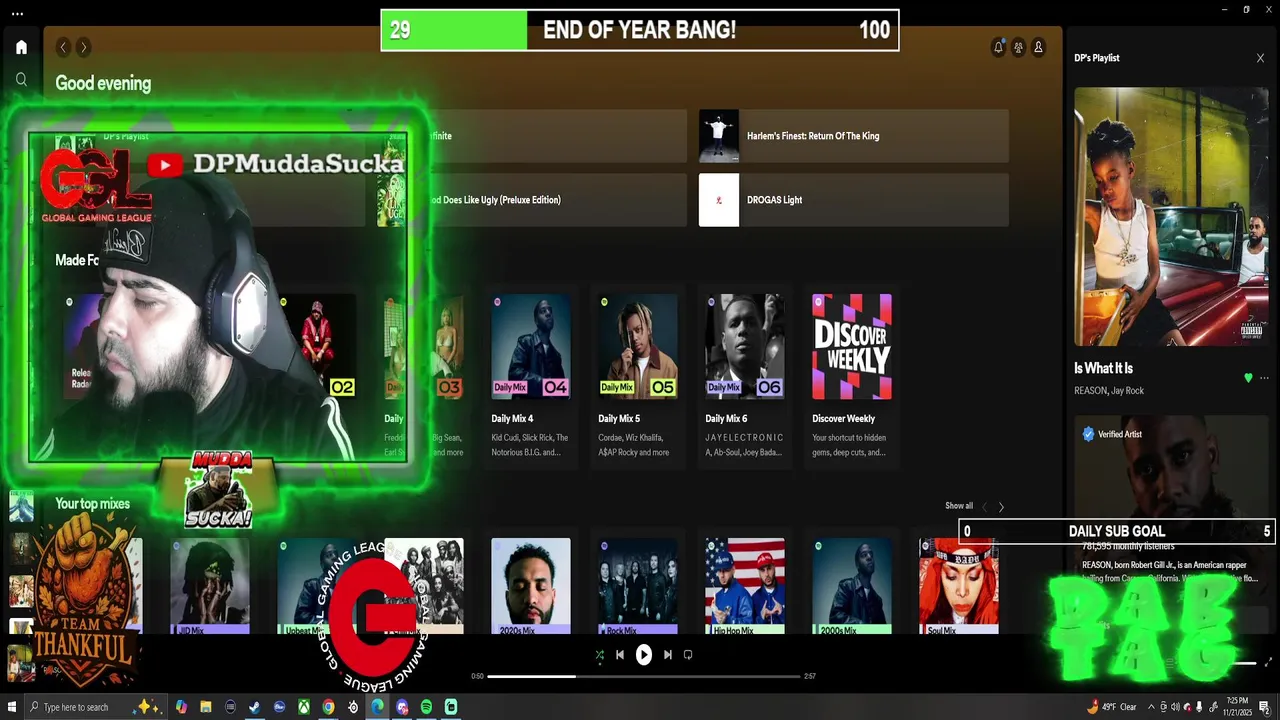Open the DROGAS Light album tile

point(853,200)
